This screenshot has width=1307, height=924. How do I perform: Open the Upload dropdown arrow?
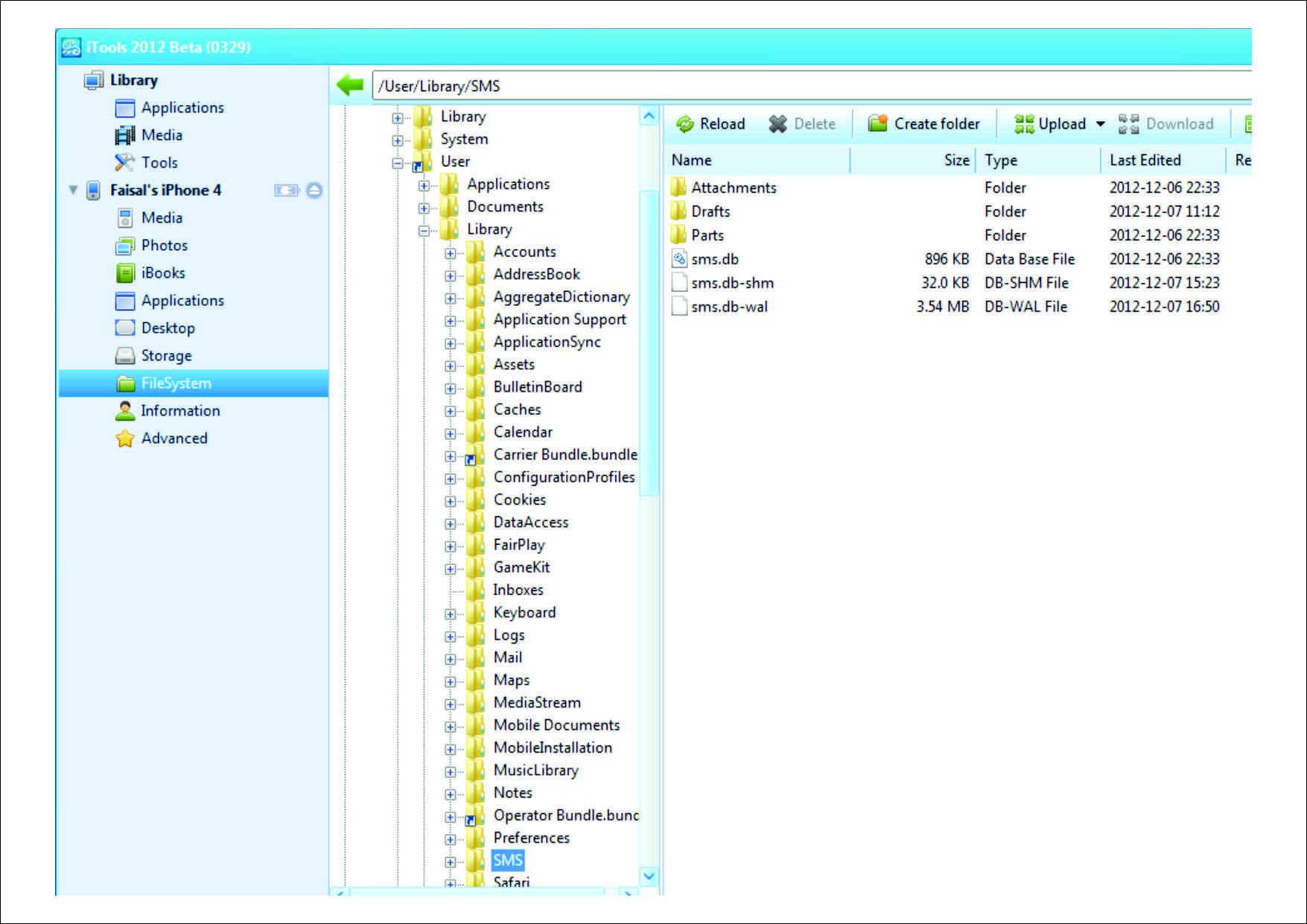(x=1100, y=124)
